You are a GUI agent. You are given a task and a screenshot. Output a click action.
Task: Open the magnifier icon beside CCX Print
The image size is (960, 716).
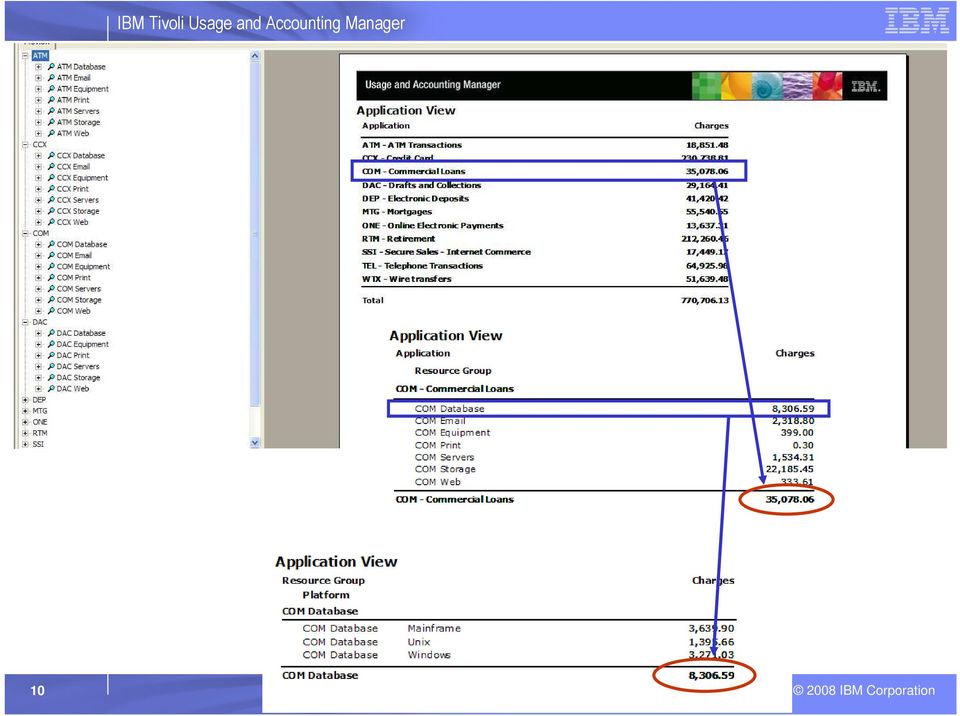(x=51, y=189)
